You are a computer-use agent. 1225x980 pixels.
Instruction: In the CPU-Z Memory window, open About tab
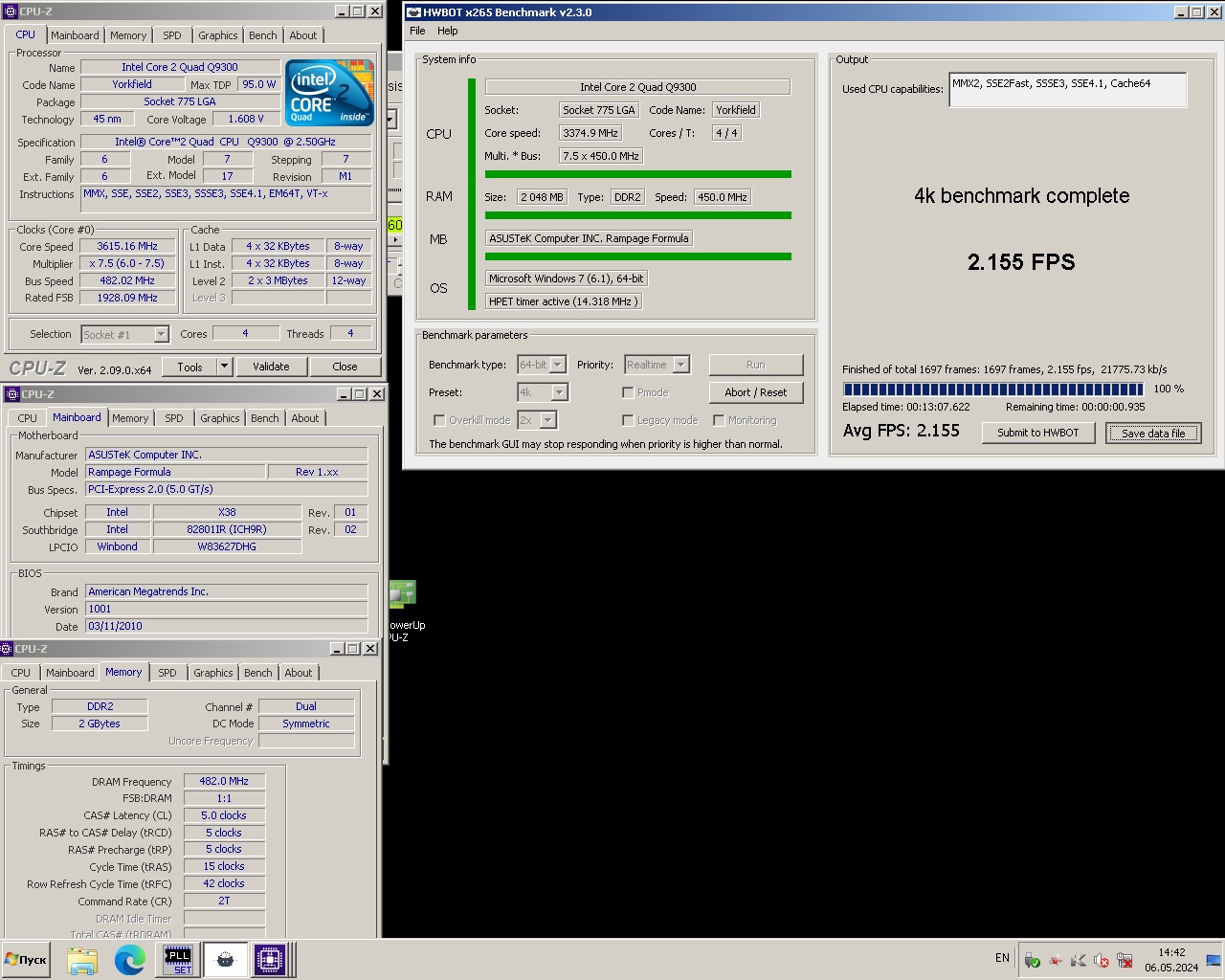[x=299, y=673]
